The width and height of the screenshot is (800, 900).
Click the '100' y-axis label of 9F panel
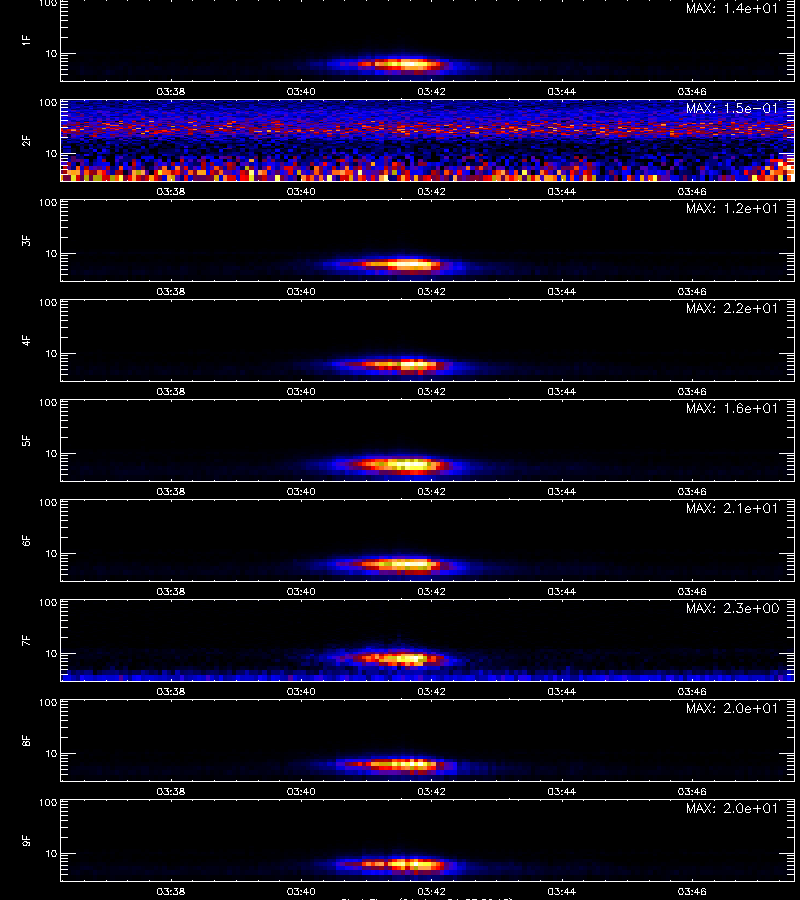[x=48, y=803]
